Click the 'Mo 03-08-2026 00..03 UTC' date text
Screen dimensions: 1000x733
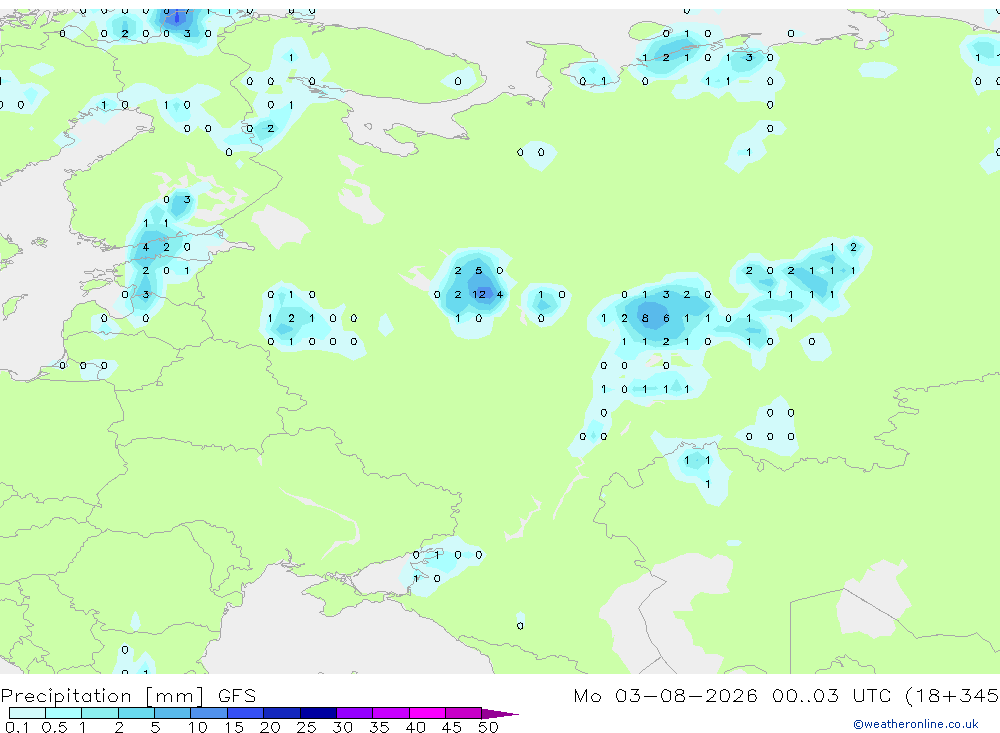coord(735,695)
